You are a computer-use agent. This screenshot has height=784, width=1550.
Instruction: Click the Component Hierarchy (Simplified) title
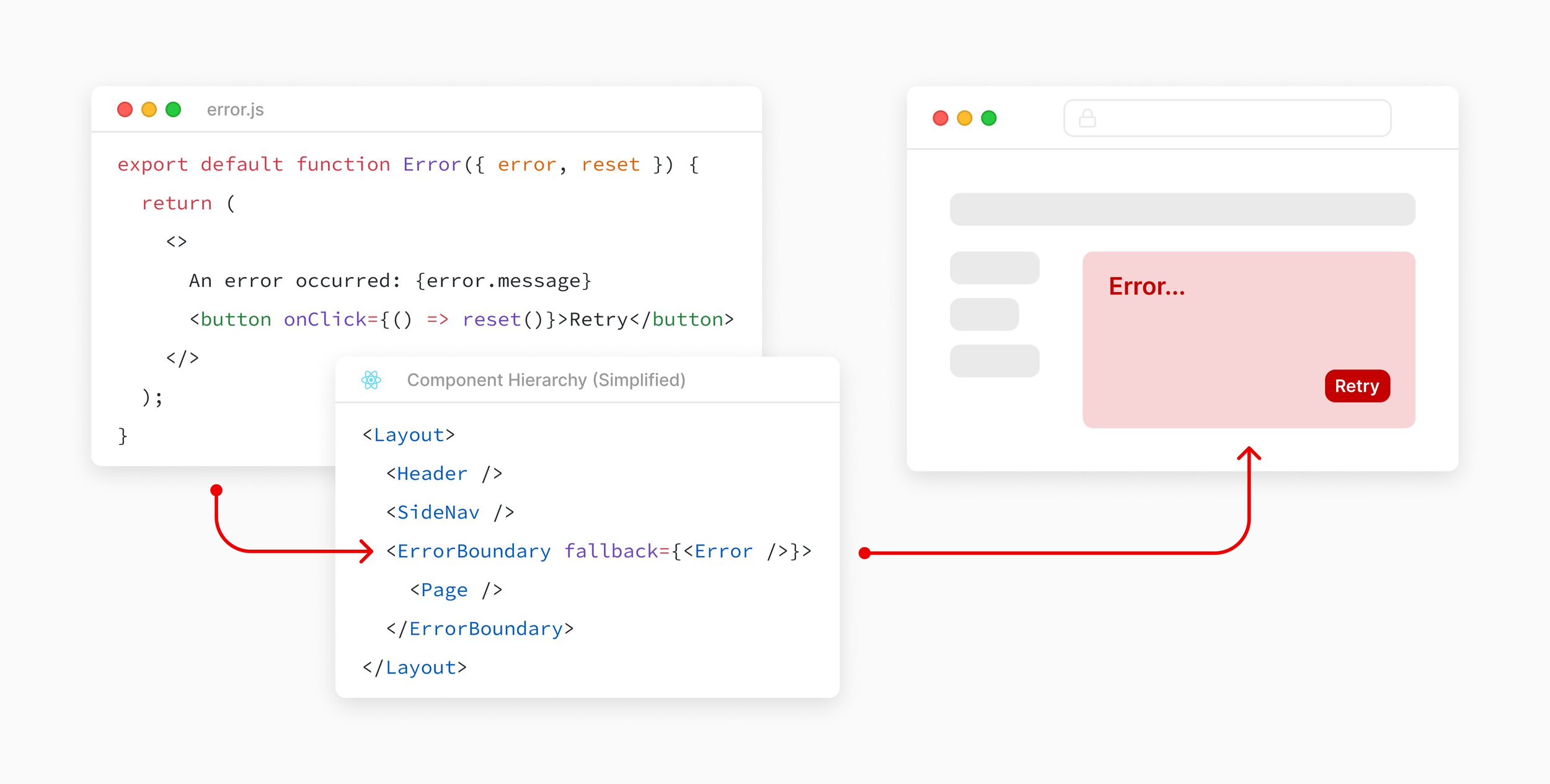point(546,380)
